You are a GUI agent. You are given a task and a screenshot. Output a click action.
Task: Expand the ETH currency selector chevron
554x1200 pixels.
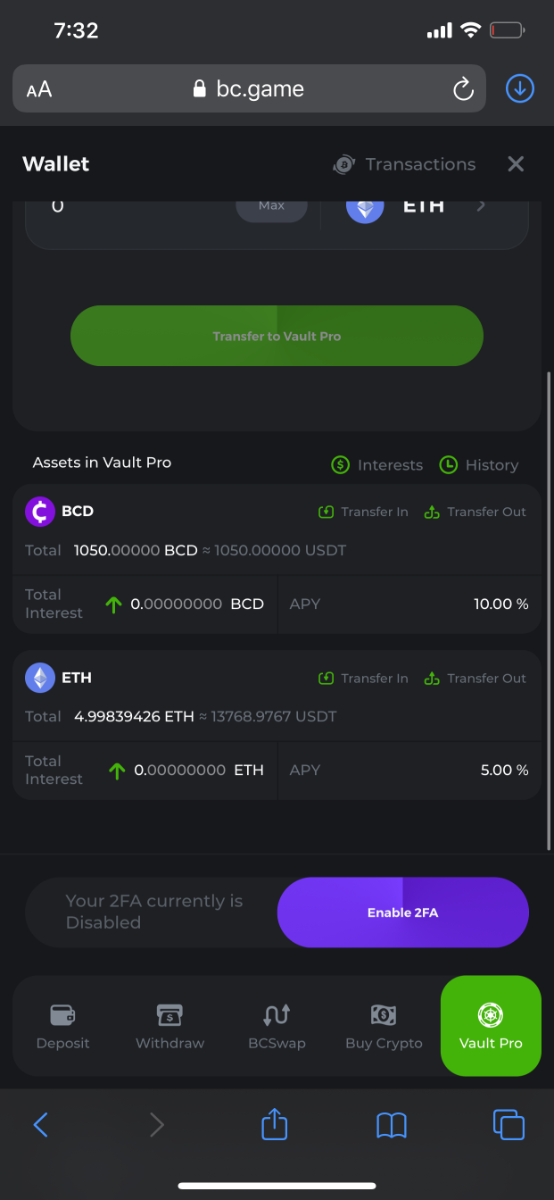(x=481, y=206)
